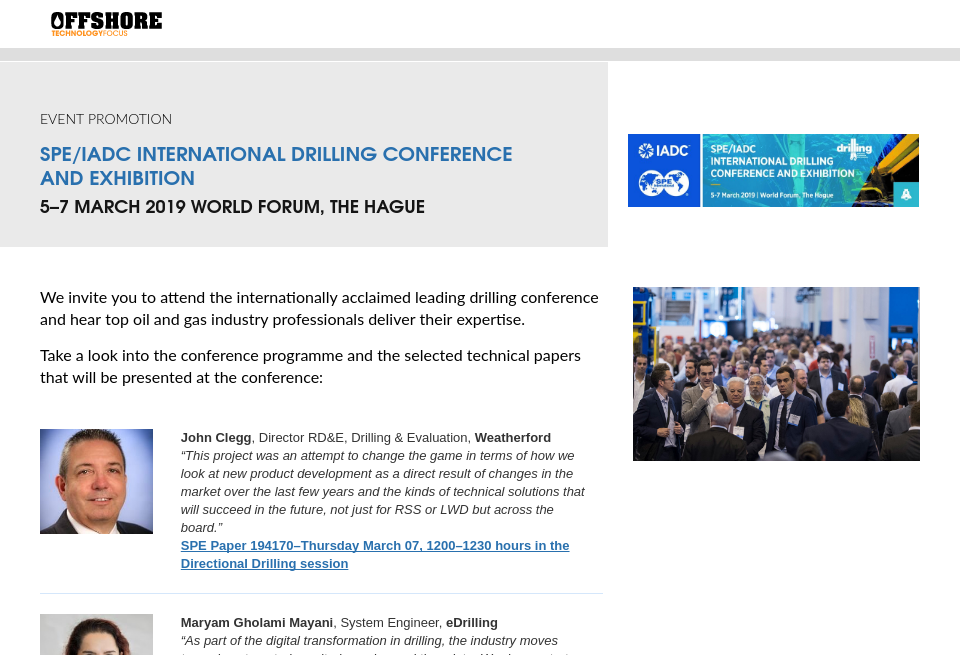This screenshot has height=655, width=960.
Task: Select the name Maryam Gholami Mayani
Action: click(256, 623)
